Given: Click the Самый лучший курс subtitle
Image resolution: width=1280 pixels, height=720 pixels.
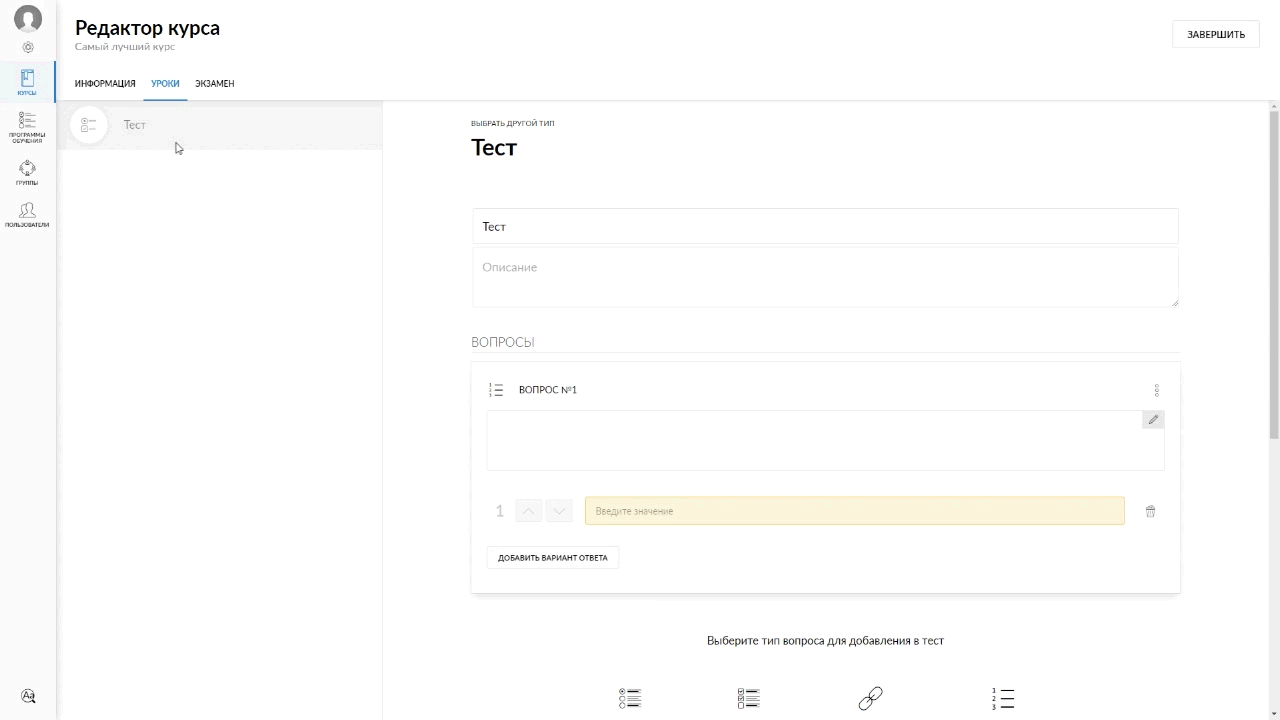Looking at the screenshot, I should point(125,47).
